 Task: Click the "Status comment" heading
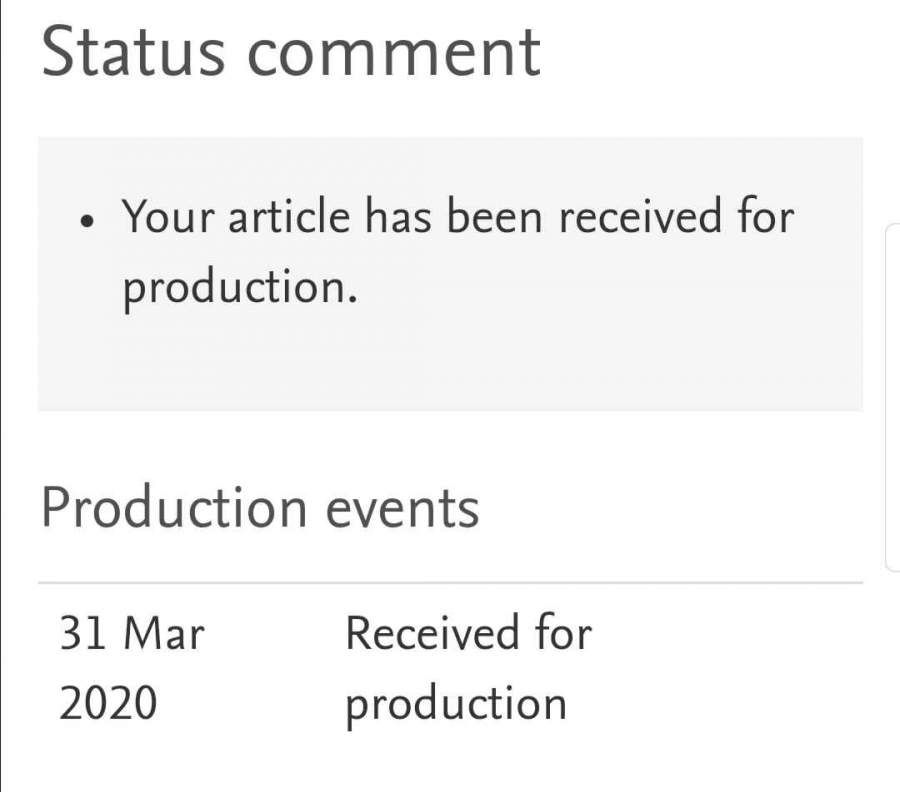click(290, 50)
